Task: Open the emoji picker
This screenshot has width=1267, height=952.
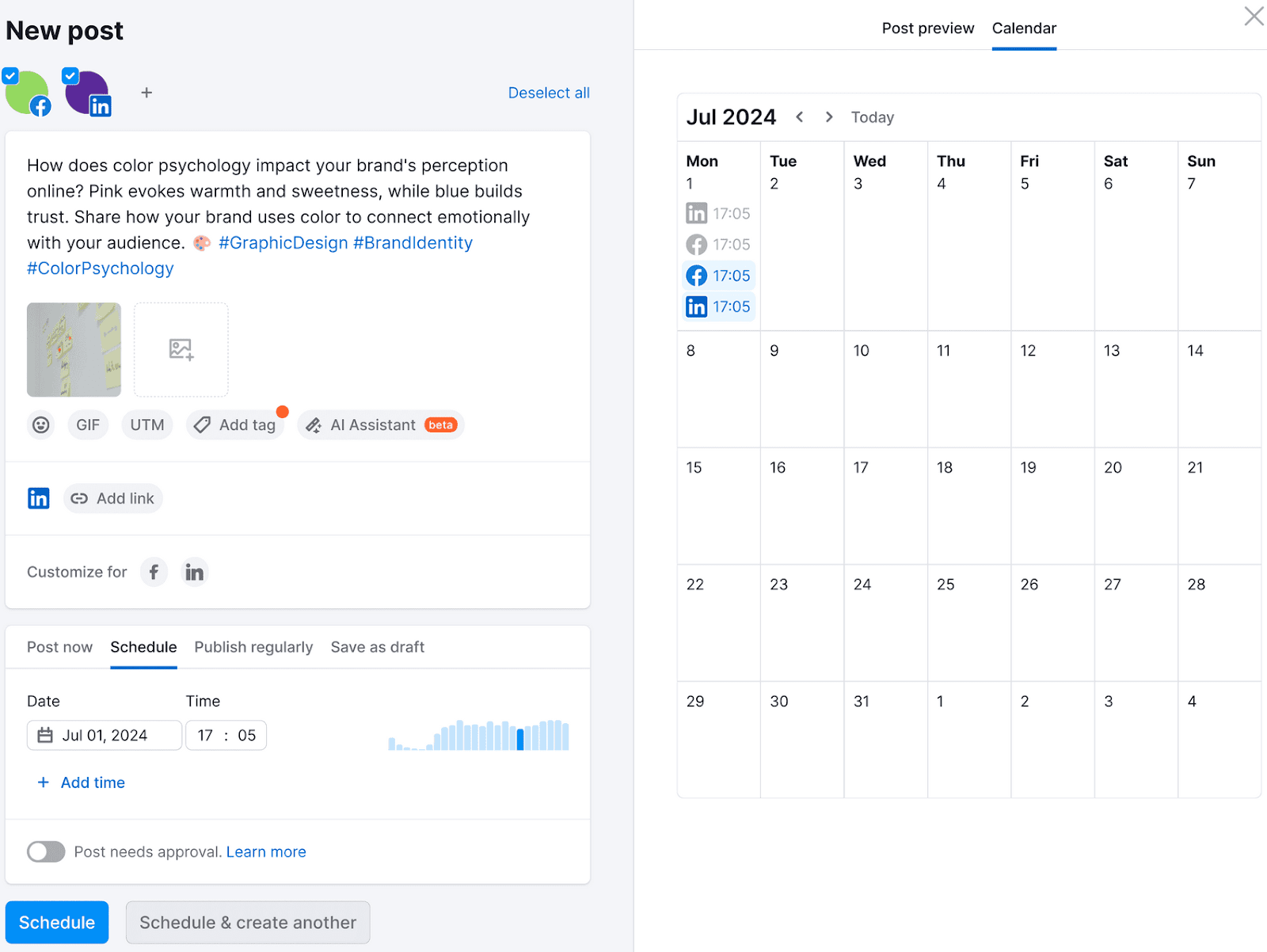Action: click(x=40, y=425)
